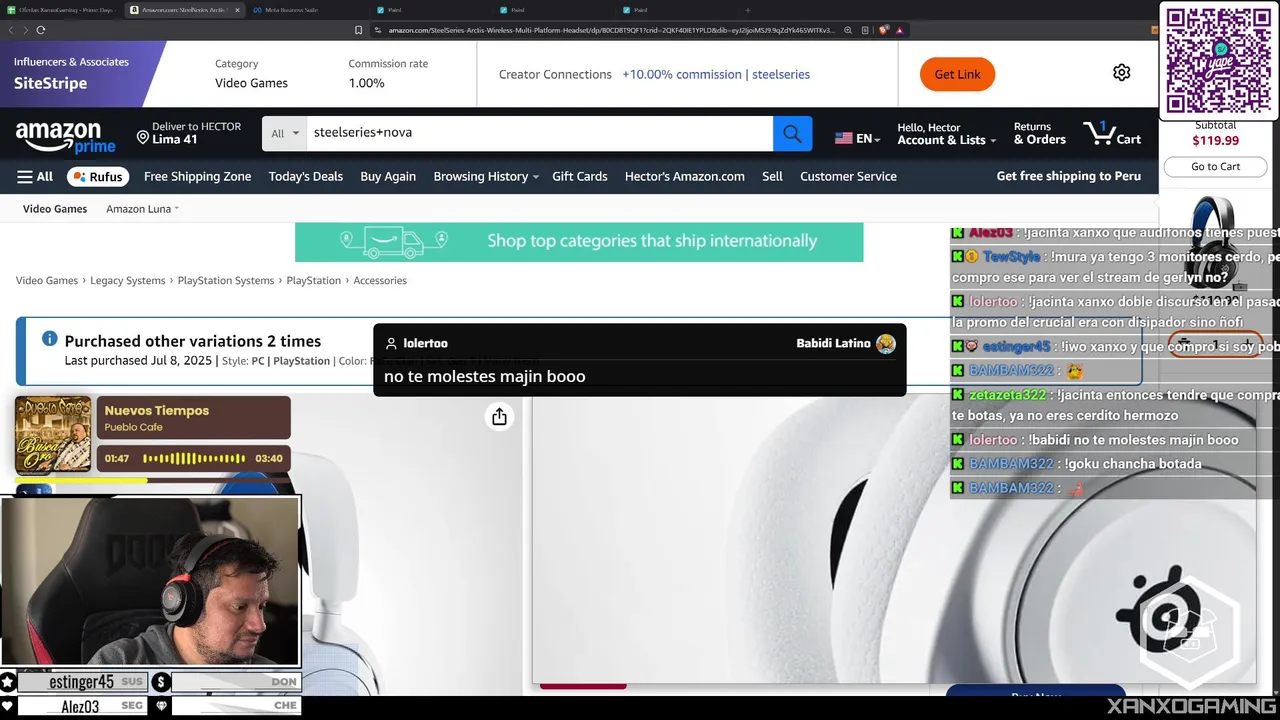Expand Browsing History dropdown

(486, 176)
